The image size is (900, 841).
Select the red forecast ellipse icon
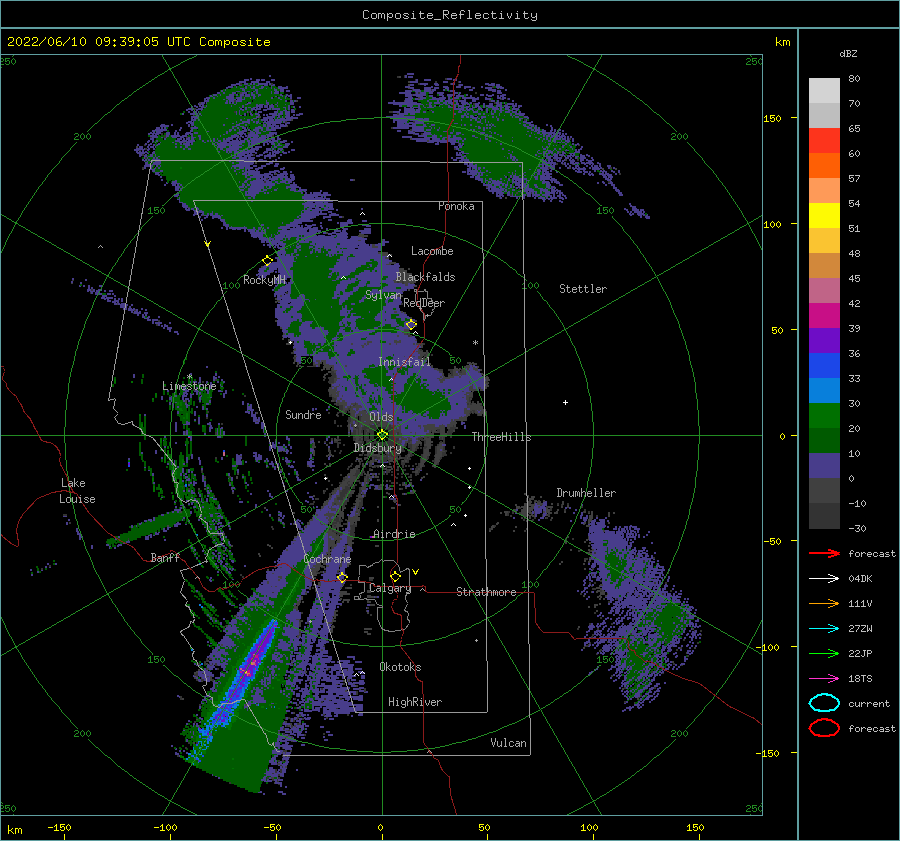tap(824, 728)
